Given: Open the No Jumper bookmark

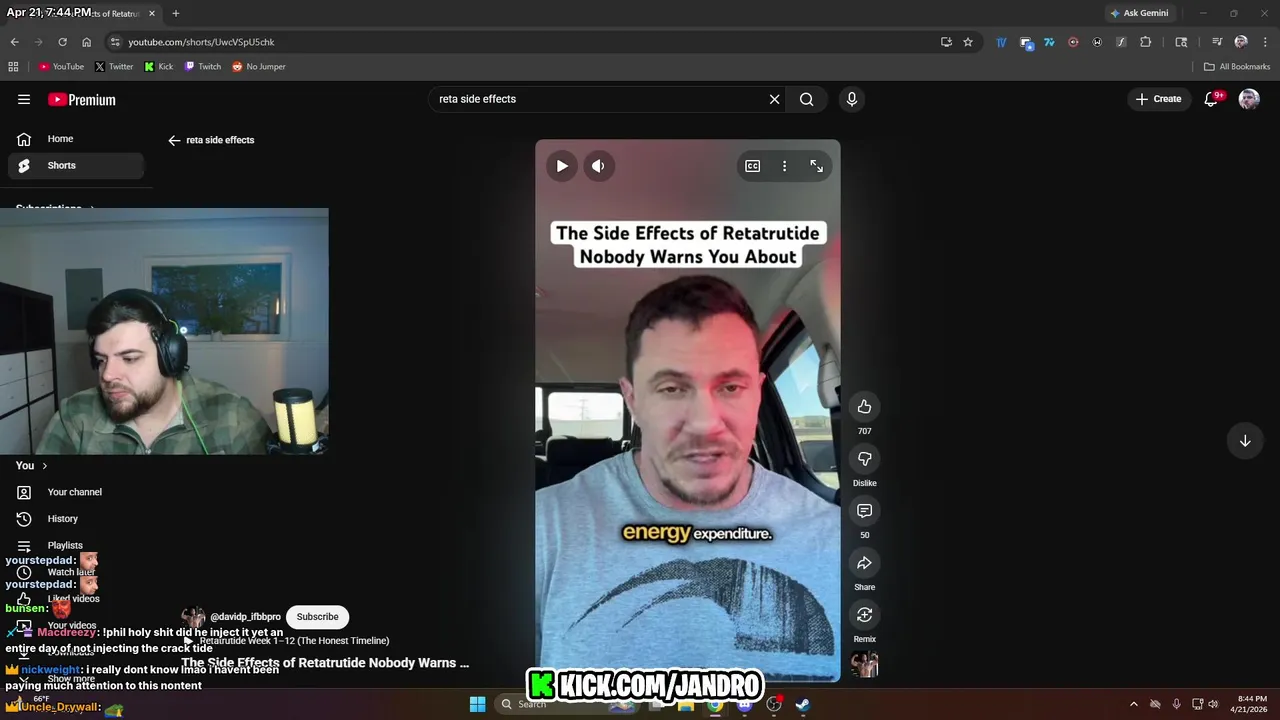Looking at the screenshot, I should coord(259,67).
